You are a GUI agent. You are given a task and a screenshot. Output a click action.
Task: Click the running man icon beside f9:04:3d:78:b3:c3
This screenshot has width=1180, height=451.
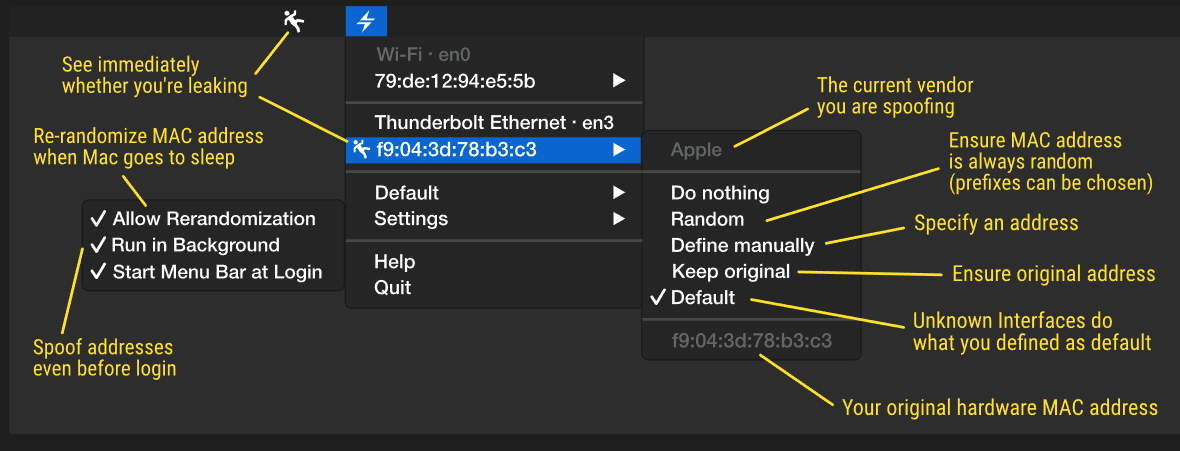click(x=360, y=150)
